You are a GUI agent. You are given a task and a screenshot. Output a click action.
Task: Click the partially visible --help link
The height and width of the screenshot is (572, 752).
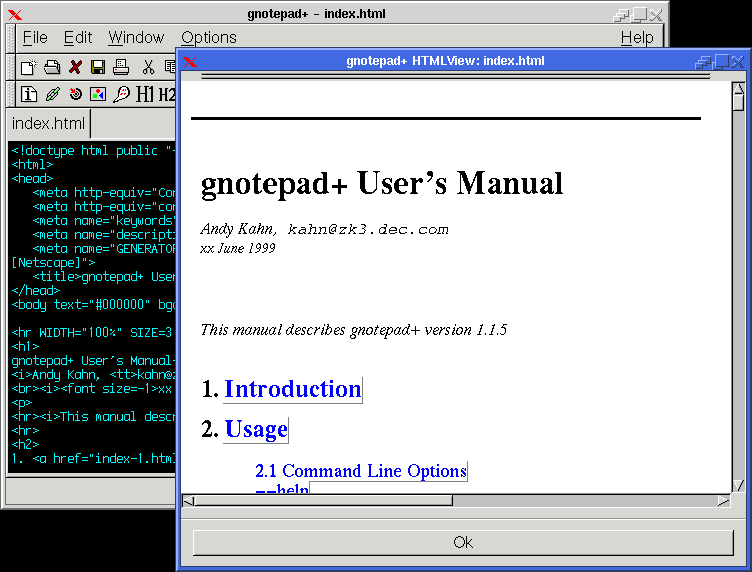[x=282, y=488]
